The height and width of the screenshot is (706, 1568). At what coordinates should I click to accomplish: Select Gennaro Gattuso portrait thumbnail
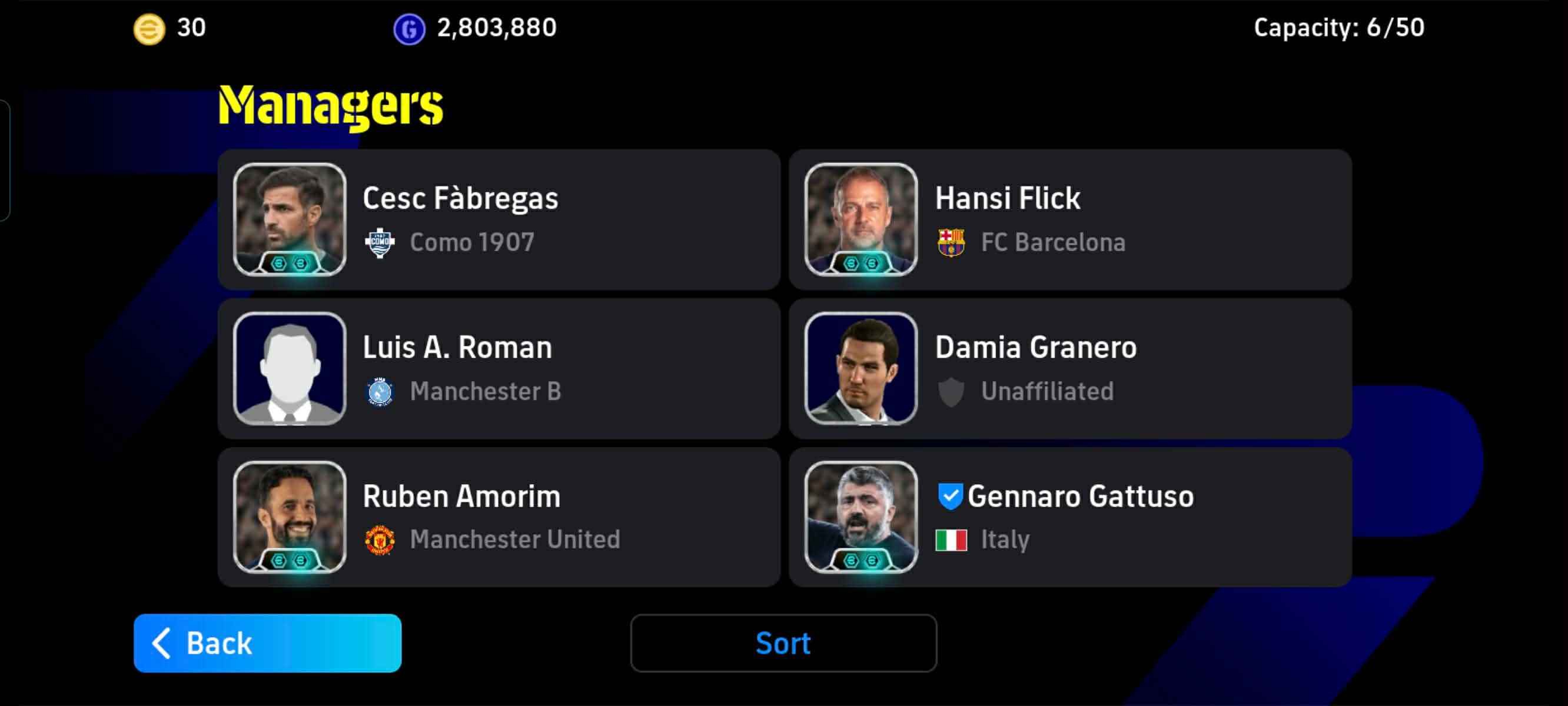point(861,517)
